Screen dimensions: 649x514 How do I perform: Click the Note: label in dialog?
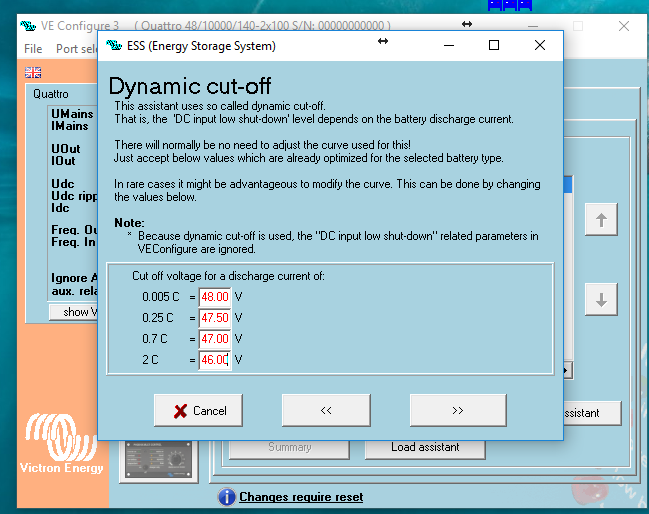coord(129,223)
